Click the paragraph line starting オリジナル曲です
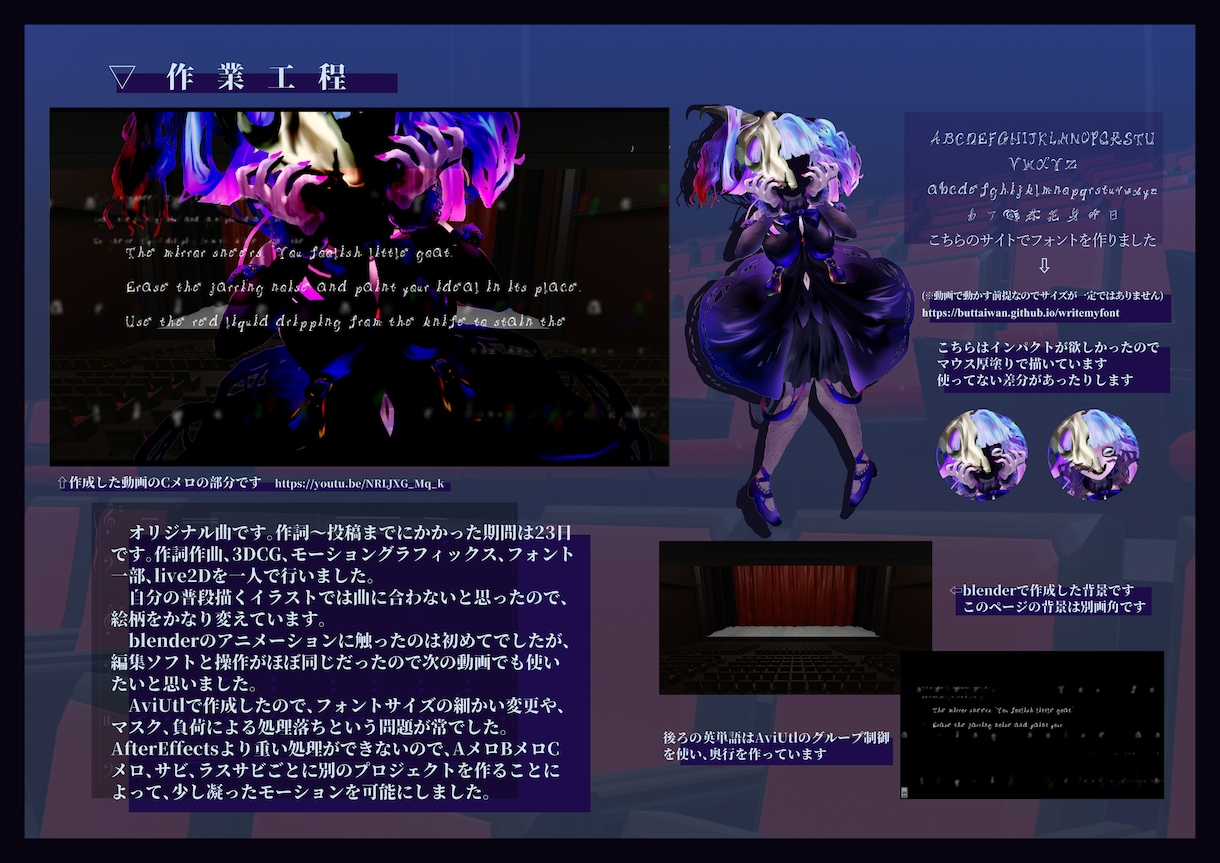Image resolution: width=1220 pixels, height=863 pixels. (350, 532)
